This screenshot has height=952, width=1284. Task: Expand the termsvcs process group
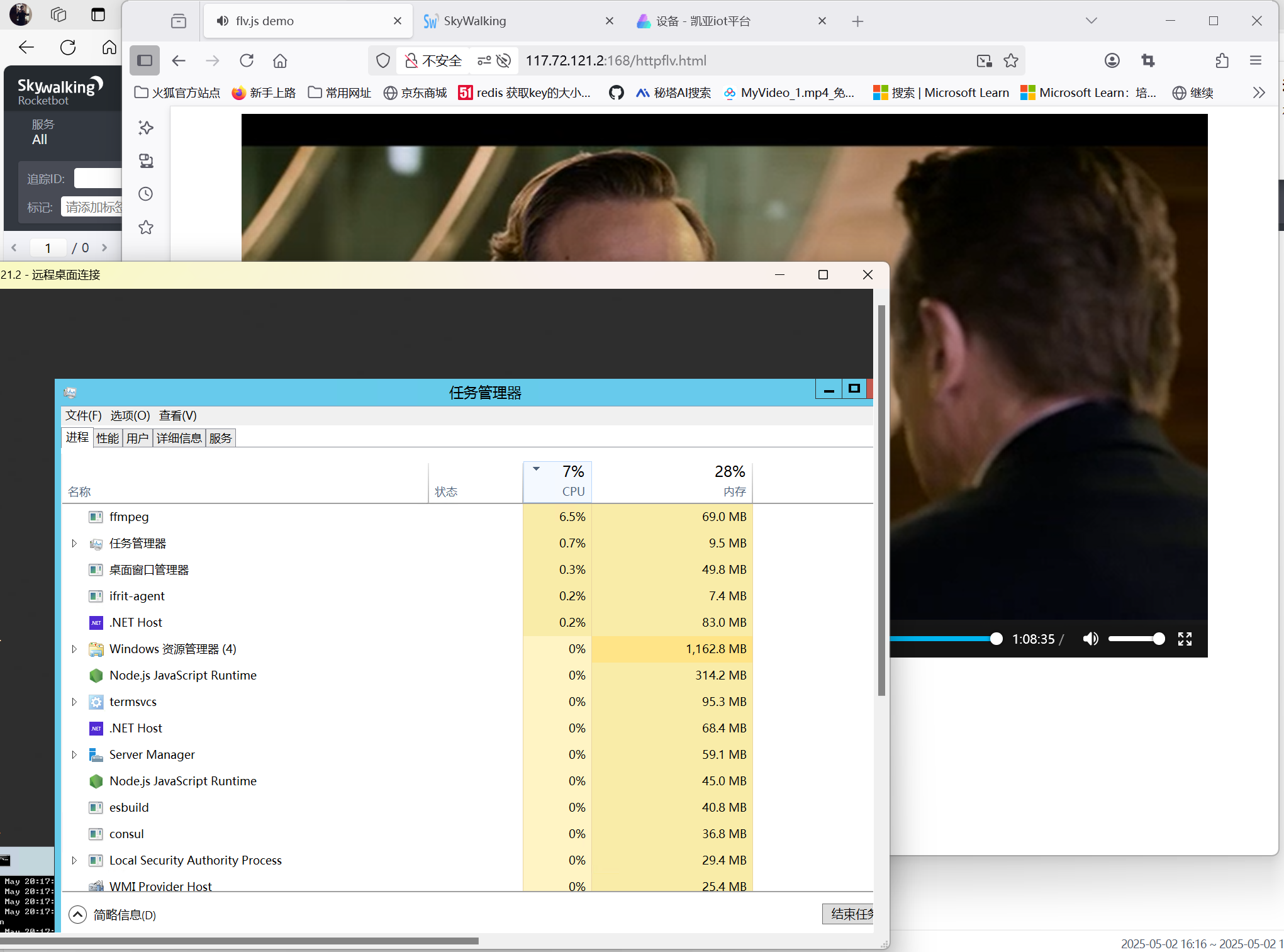click(x=74, y=702)
